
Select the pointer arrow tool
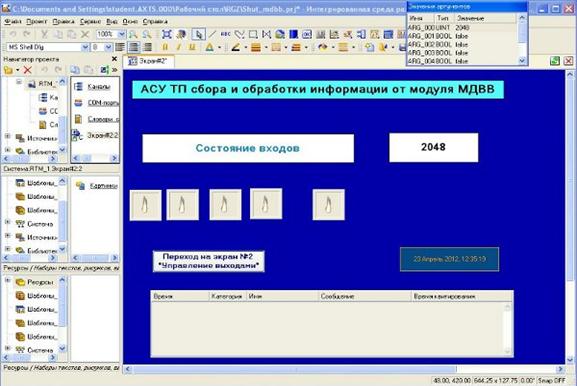tap(198, 35)
